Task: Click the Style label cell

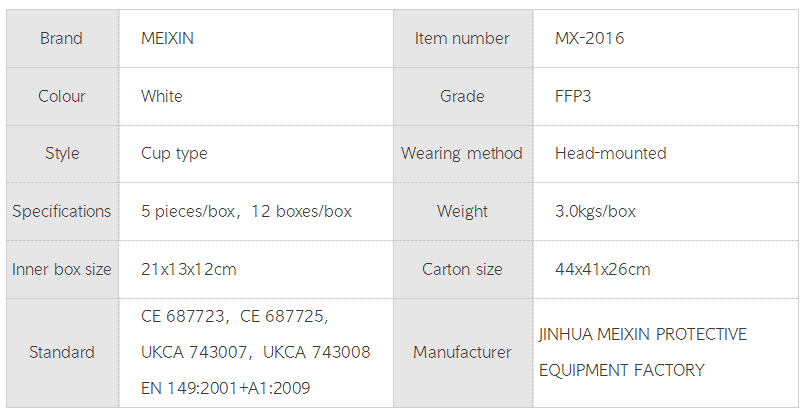Action: [x=61, y=154]
